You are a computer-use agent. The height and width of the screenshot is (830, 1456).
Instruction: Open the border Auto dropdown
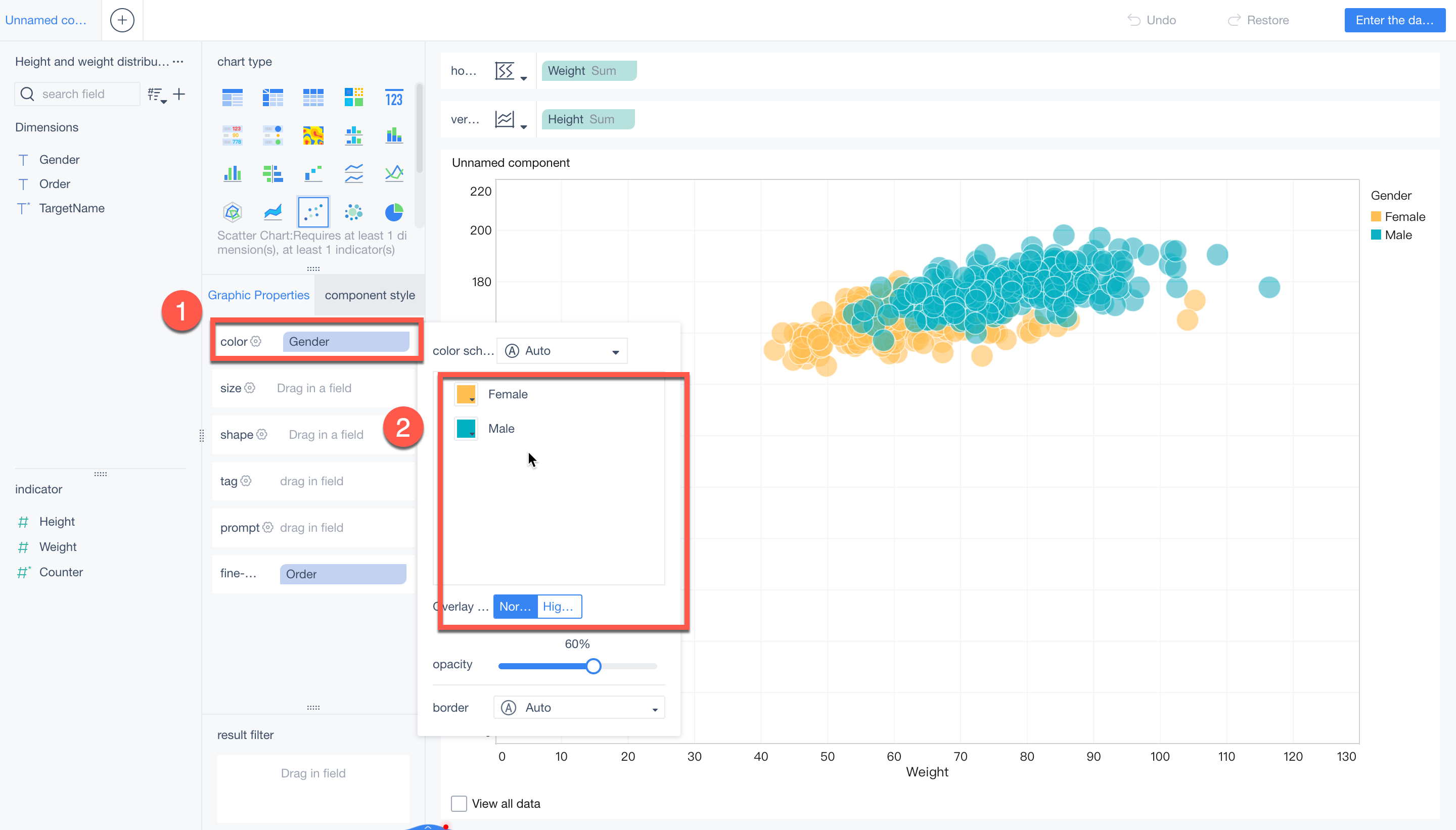pos(579,708)
